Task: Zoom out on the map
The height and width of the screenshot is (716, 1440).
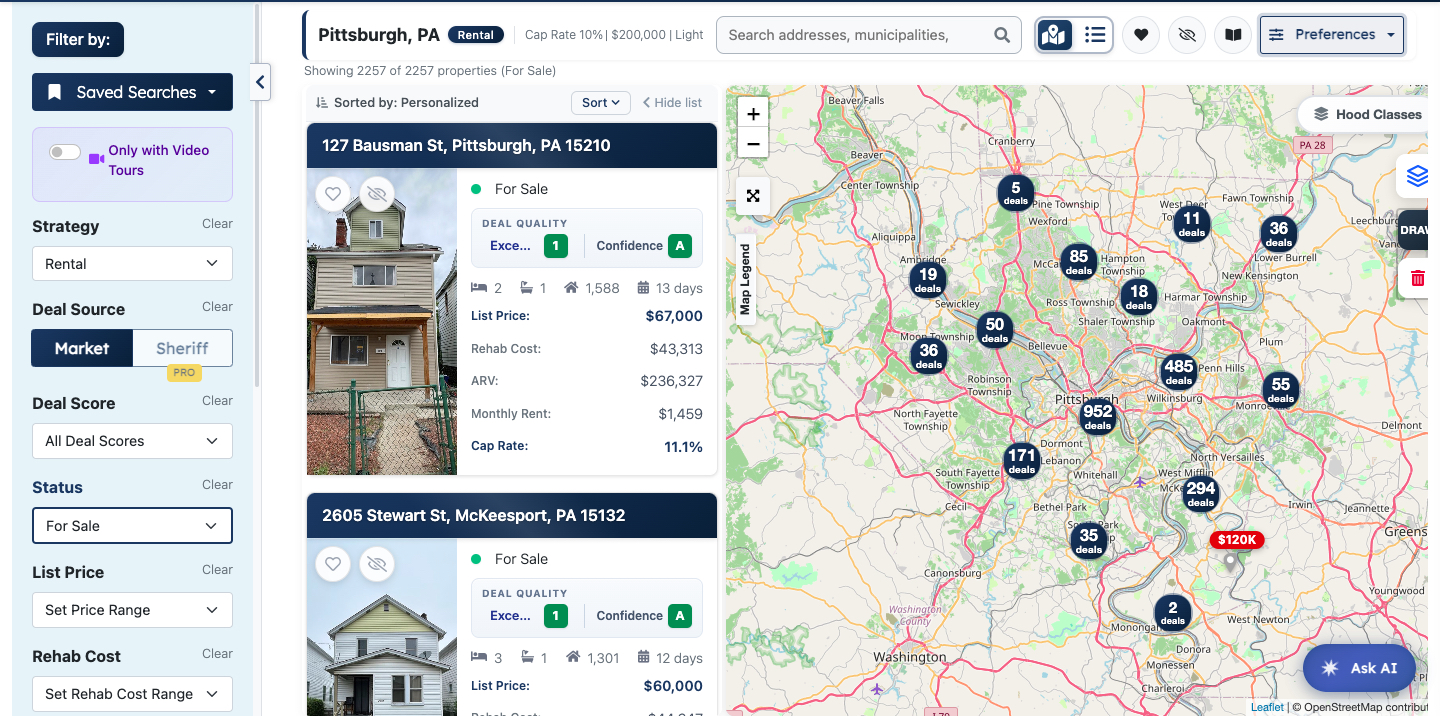Action: [x=753, y=144]
